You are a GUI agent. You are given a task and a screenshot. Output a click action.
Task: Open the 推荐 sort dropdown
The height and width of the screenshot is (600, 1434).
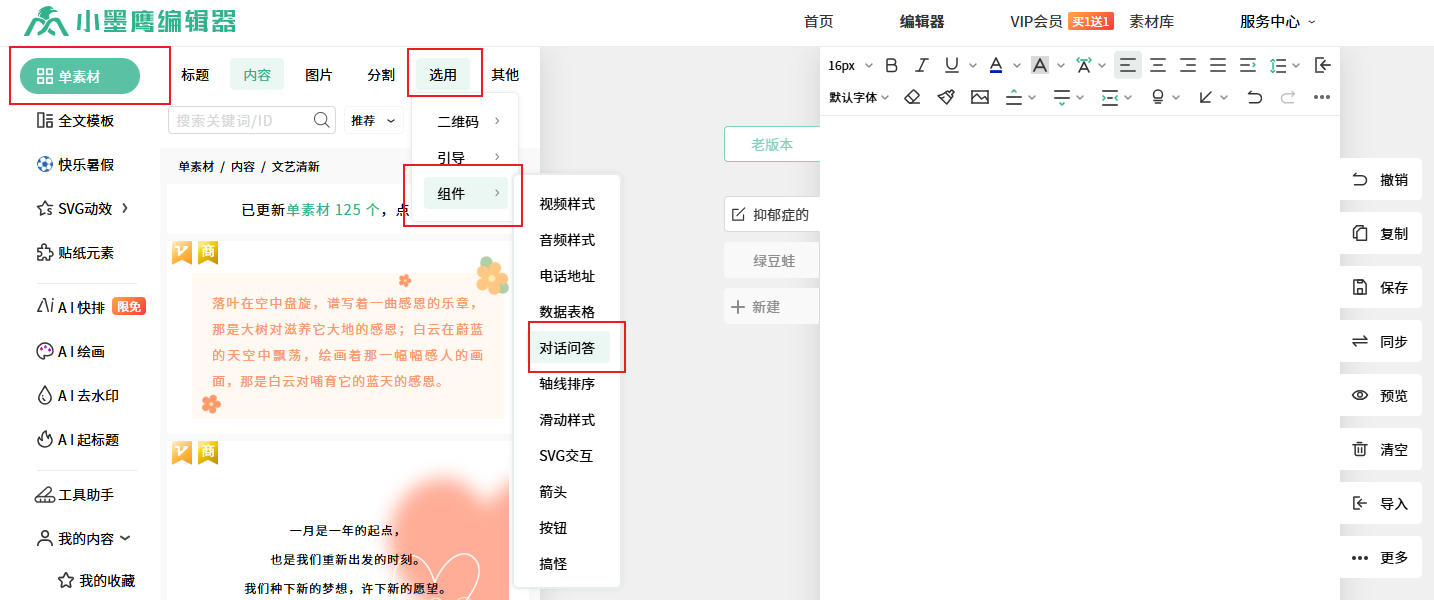click(374, 120)
